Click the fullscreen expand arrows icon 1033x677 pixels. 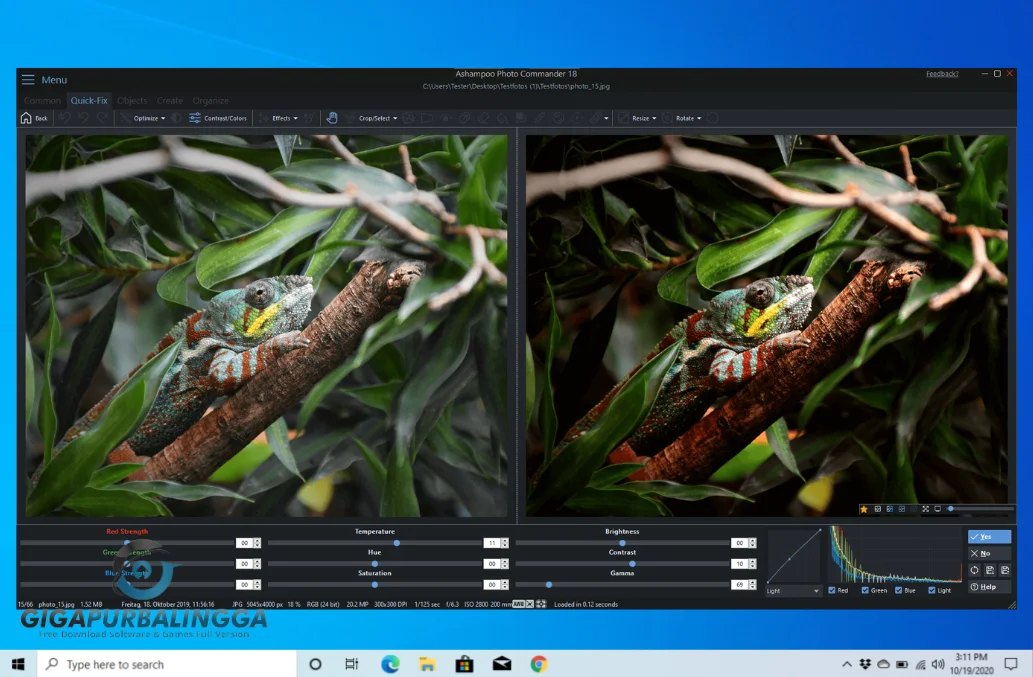coord(925,509)
